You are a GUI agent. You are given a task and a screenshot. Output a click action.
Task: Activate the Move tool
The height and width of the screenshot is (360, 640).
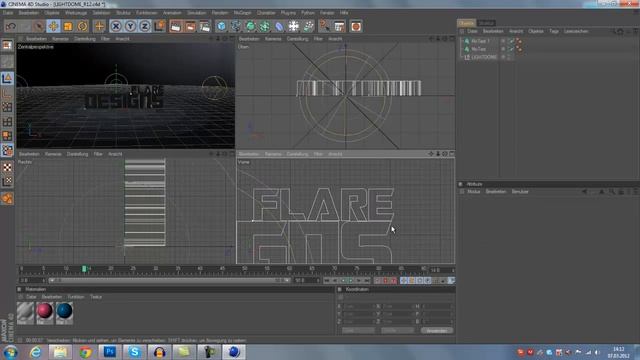[53, 26]
